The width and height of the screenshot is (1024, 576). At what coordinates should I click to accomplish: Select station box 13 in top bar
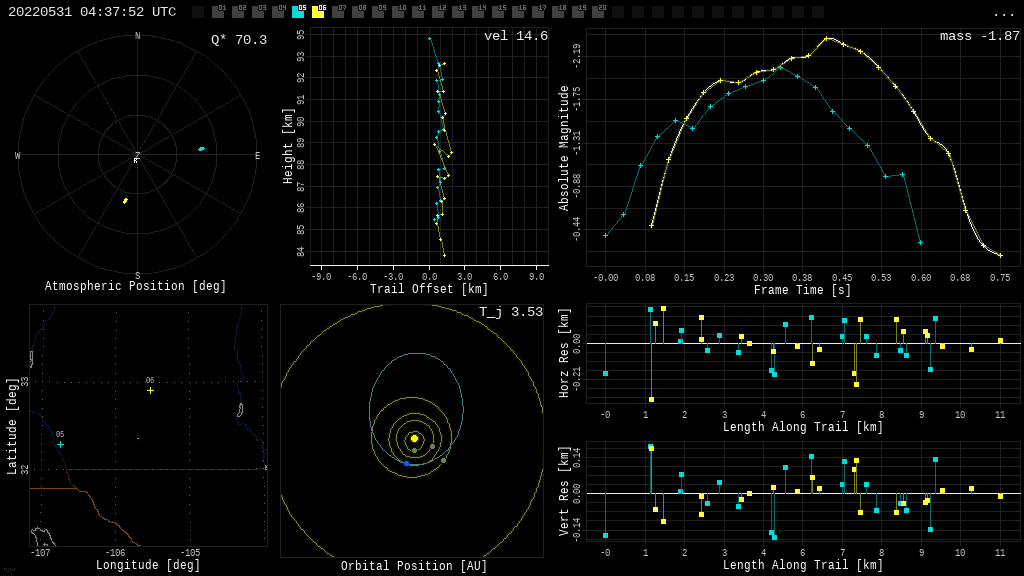point(458,12)
